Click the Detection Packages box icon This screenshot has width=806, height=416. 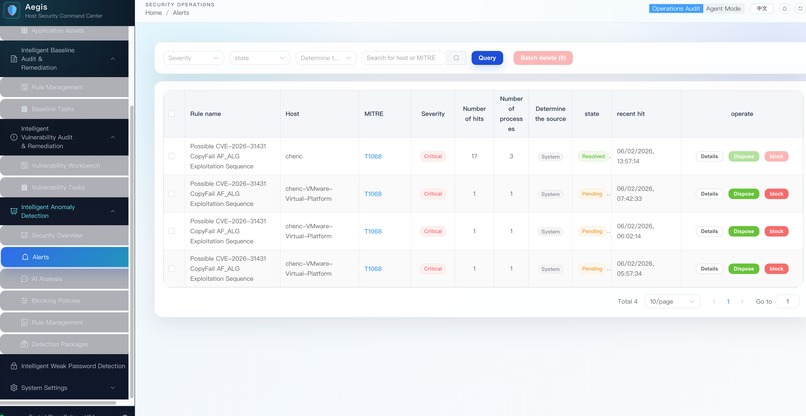tap(24, 344)
